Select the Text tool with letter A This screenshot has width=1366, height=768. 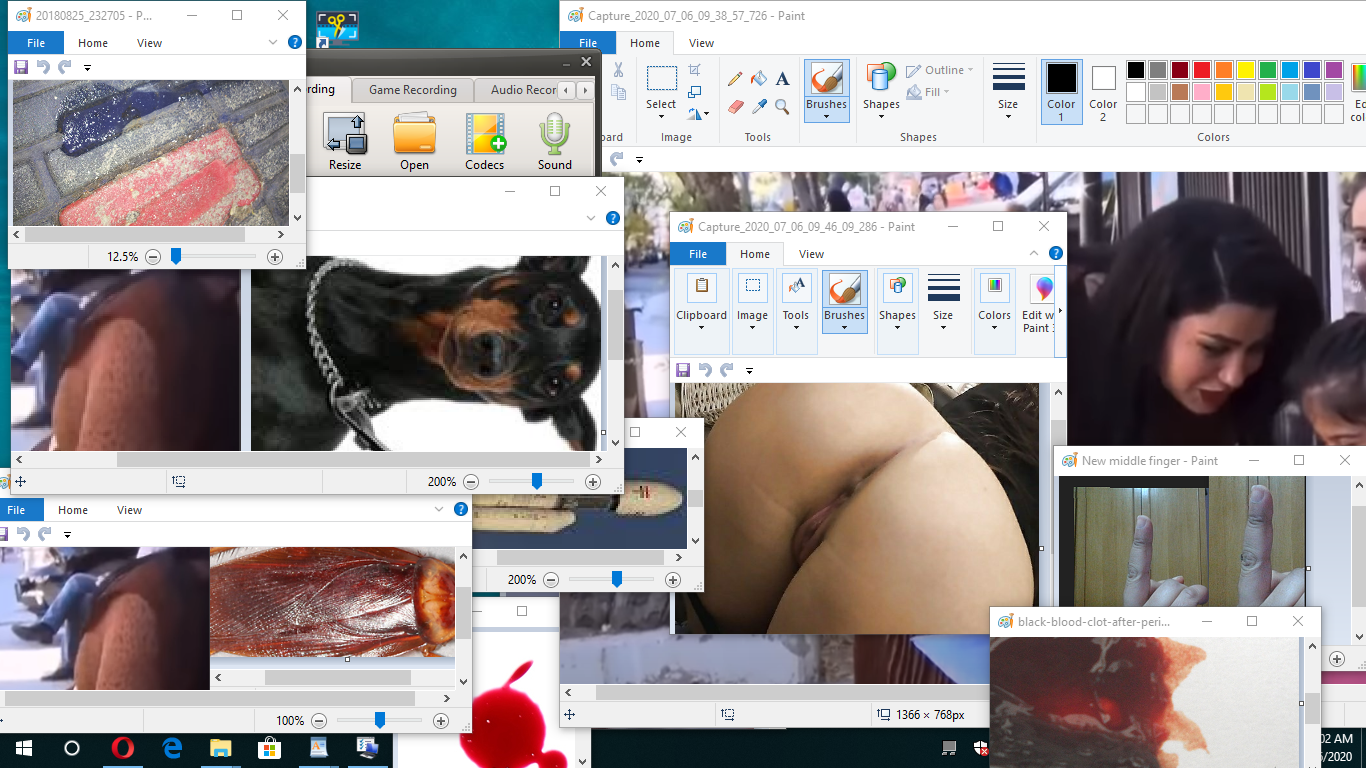coord(783,79)
